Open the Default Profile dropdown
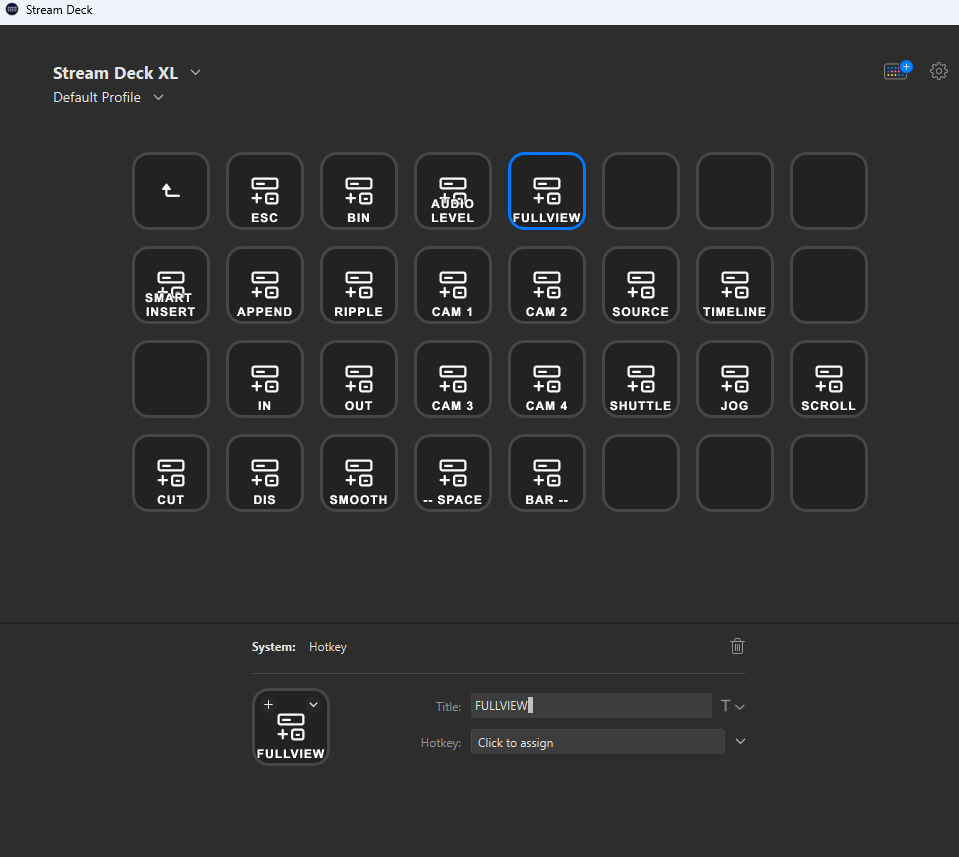The width and height of the screenshot is (959, 857). (158, 97)
